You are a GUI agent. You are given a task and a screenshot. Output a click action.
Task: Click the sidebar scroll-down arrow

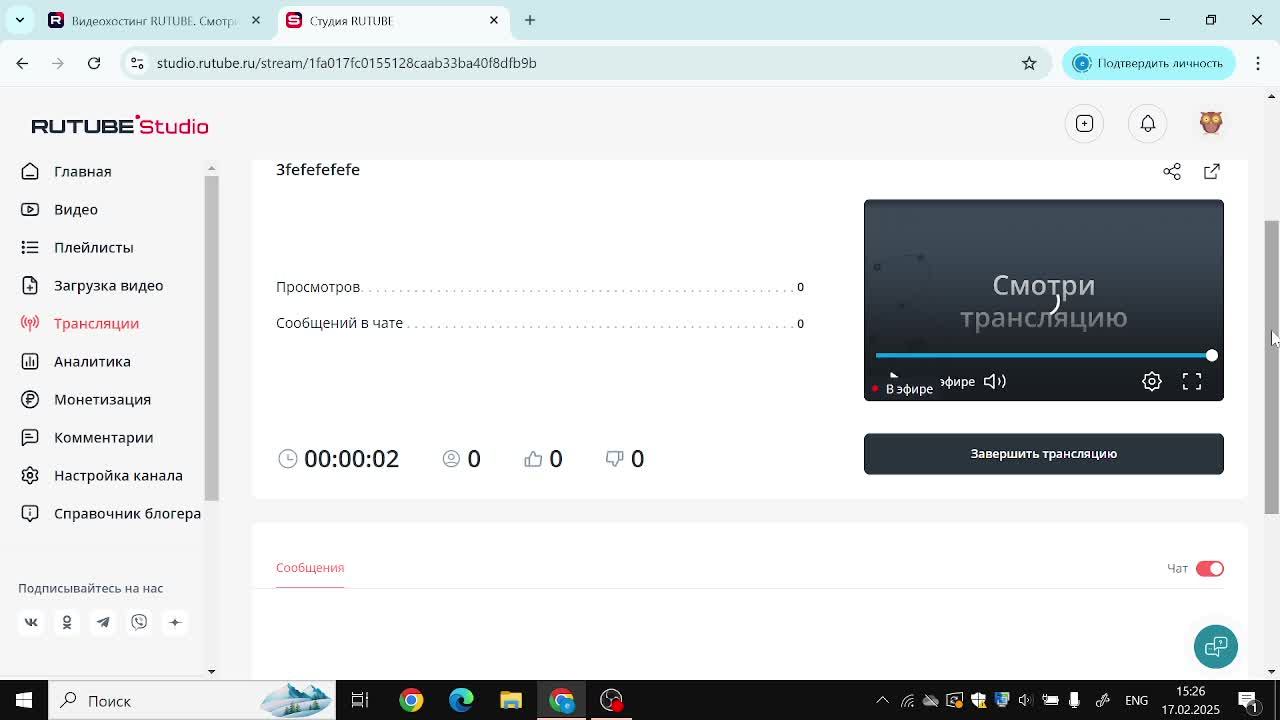click(x=211, y=671)
